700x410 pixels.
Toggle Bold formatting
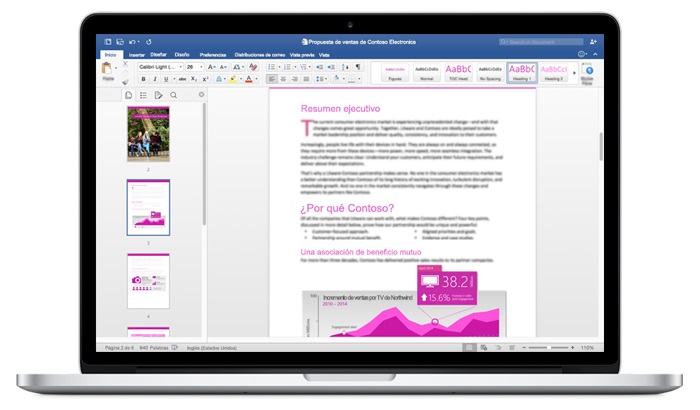point(143,79)
